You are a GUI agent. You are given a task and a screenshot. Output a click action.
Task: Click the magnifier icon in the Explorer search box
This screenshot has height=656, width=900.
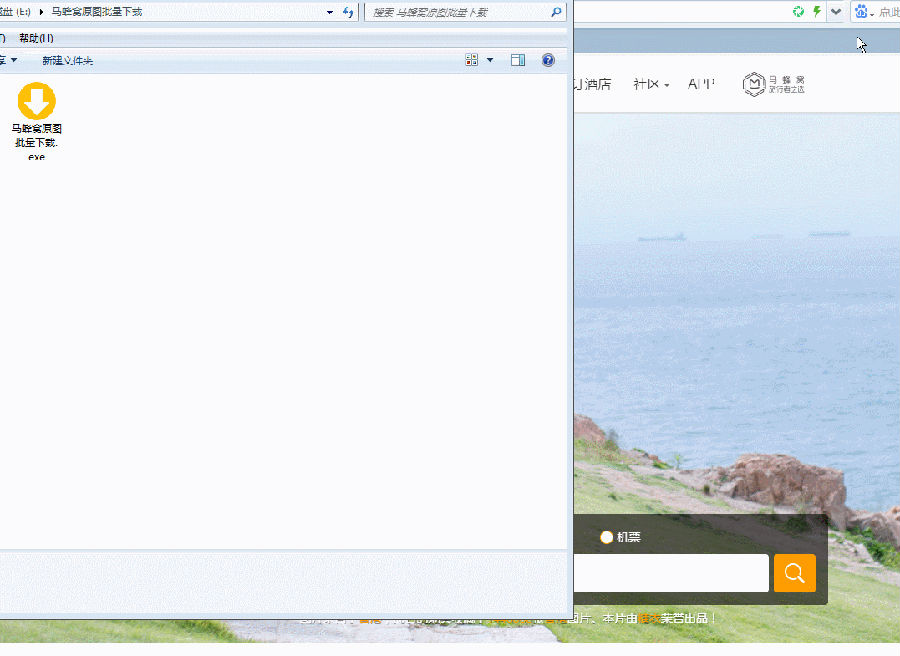[x=557, y=12]
